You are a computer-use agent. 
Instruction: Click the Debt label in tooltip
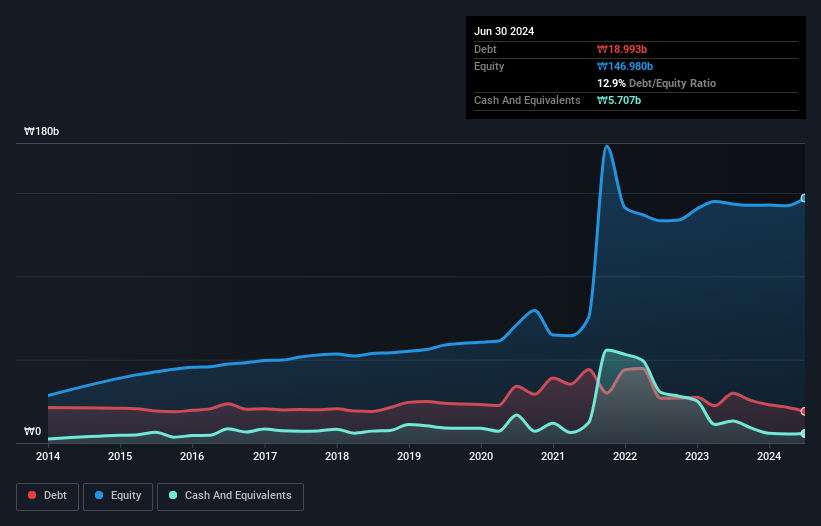485,49
